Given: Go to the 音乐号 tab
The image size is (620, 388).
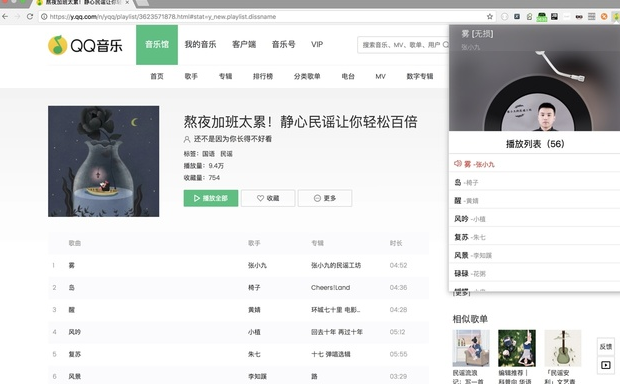Looking at the screenshot, I should click(284, 44).
